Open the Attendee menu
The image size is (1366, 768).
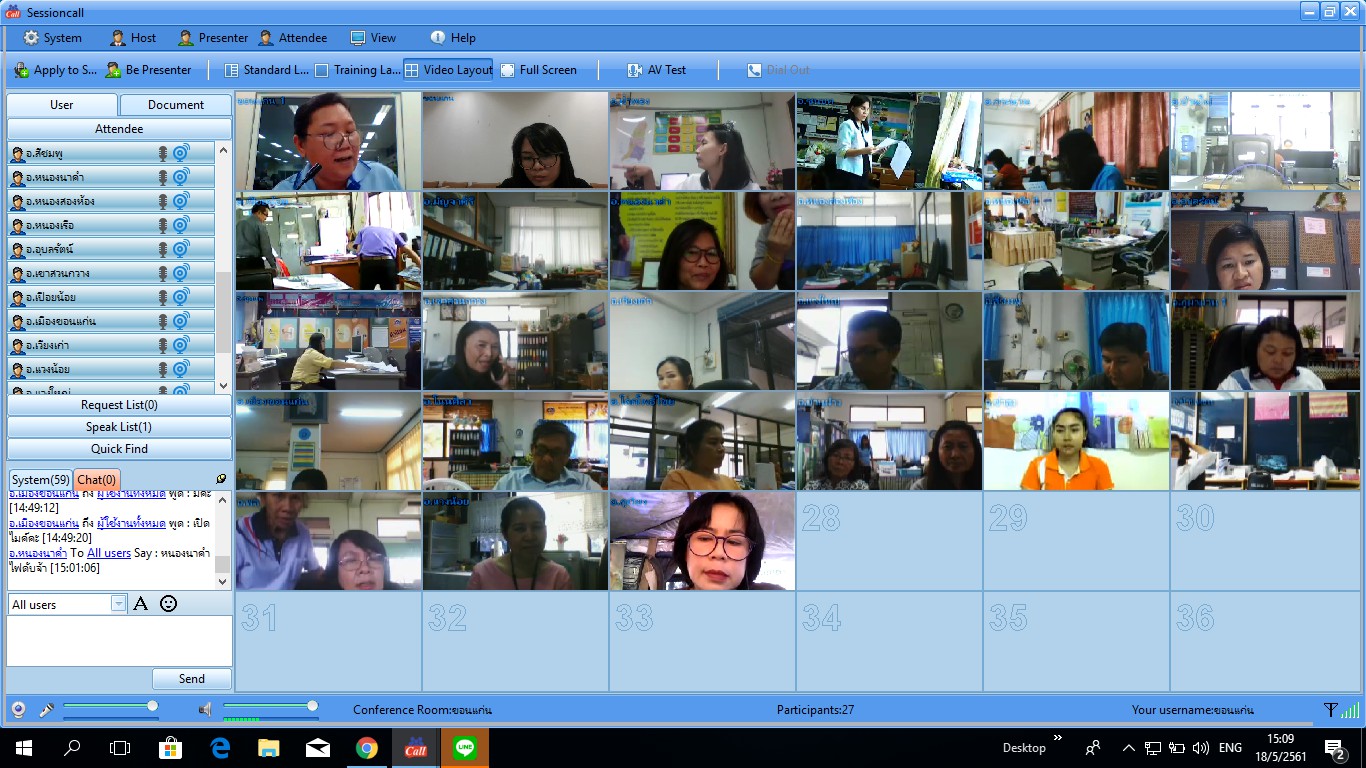293,38
